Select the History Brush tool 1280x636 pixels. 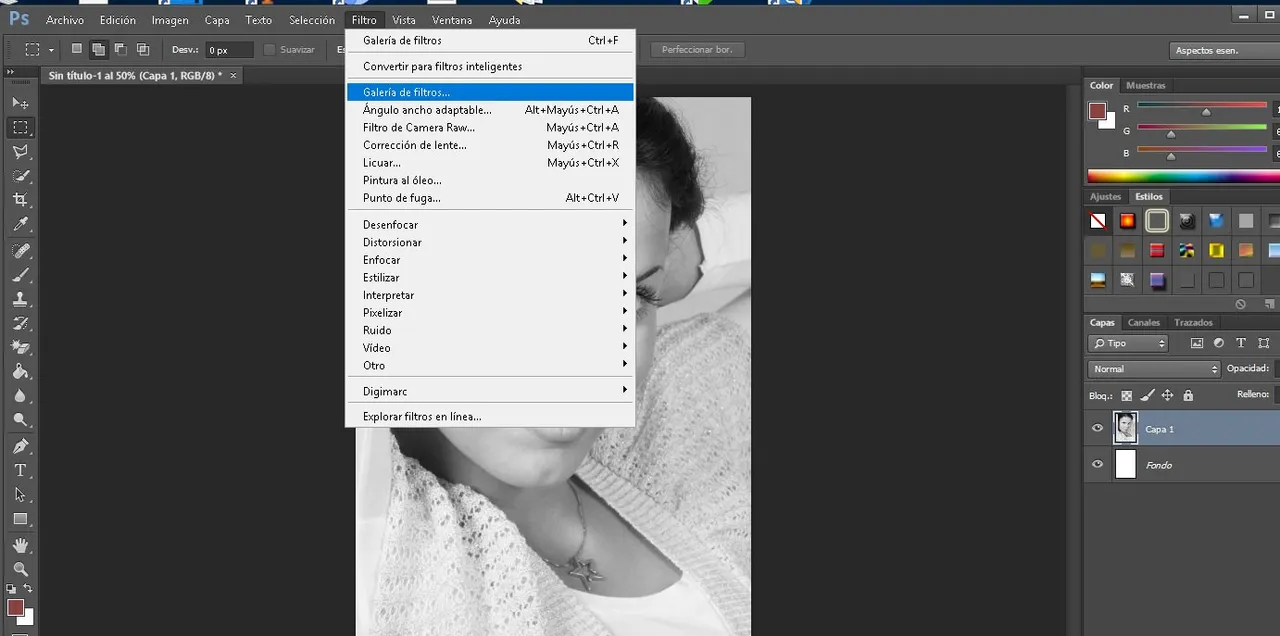[20, 323]
